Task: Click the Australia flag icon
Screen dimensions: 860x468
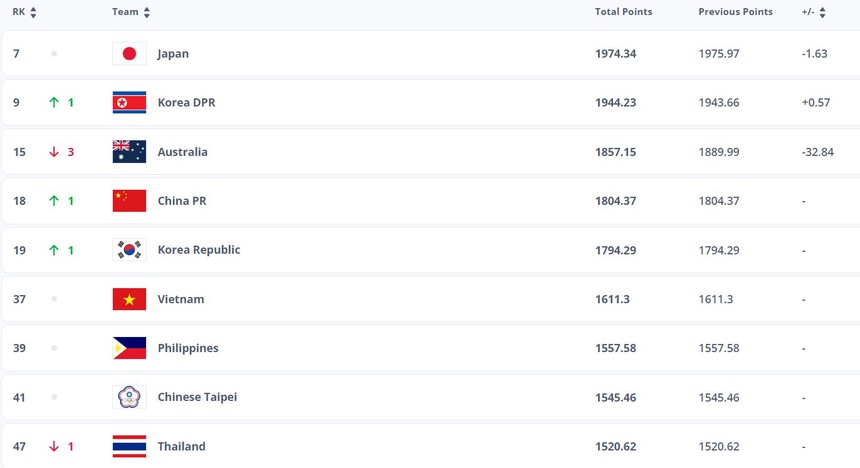Action: [129, 152]
